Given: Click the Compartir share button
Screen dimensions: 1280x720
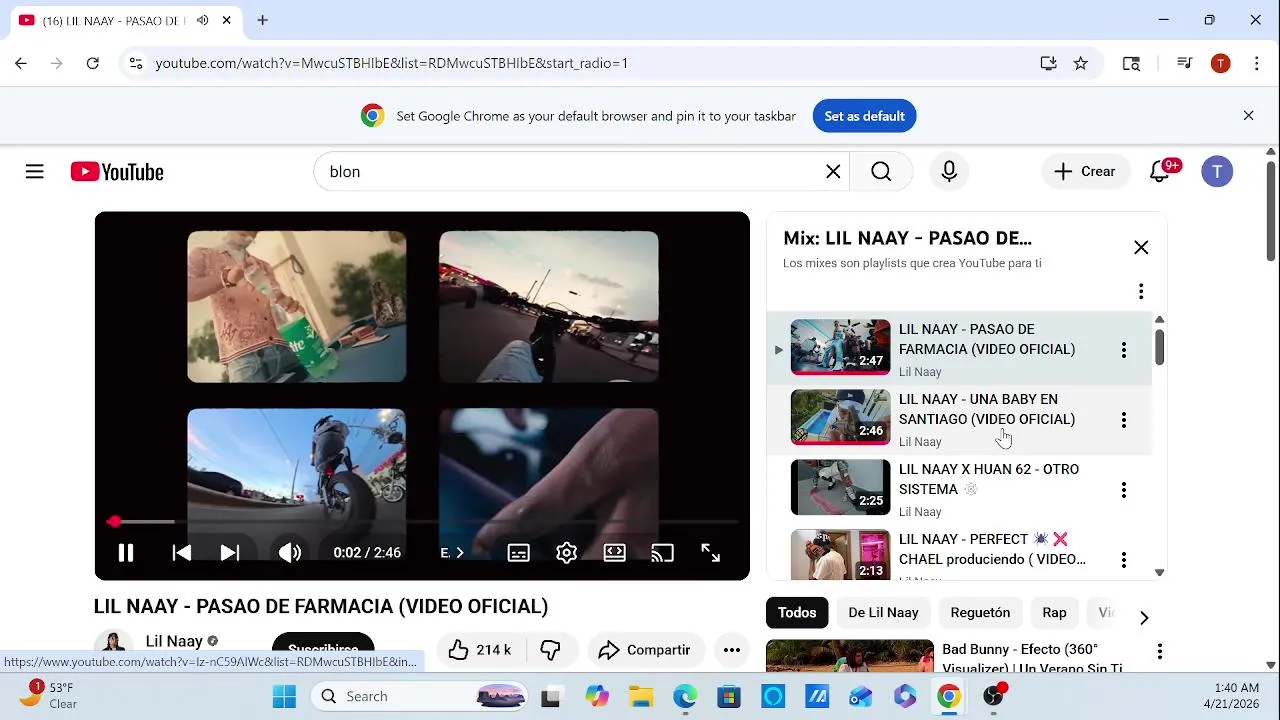Looking at the screenshot, I should 645,650.
